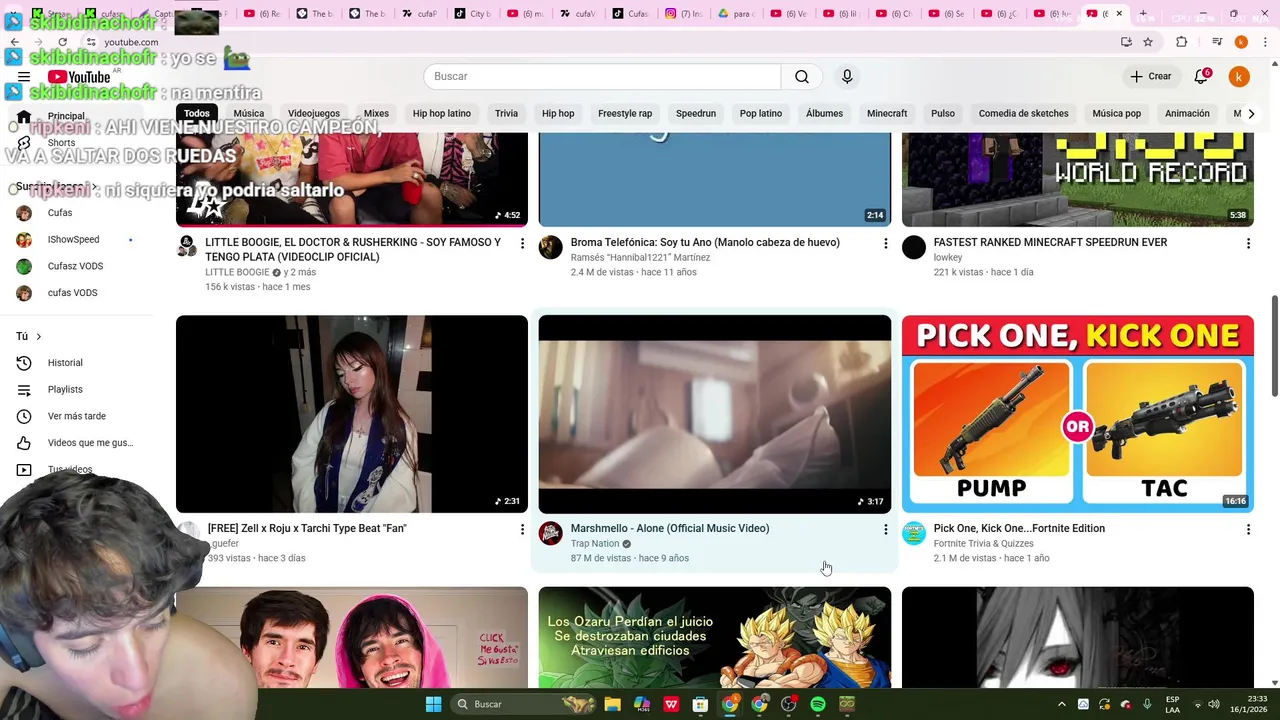The width and height of the screenshot is (1280, 720).
Task: Click the search magnifier button
Action: click(x=802, y=77)
